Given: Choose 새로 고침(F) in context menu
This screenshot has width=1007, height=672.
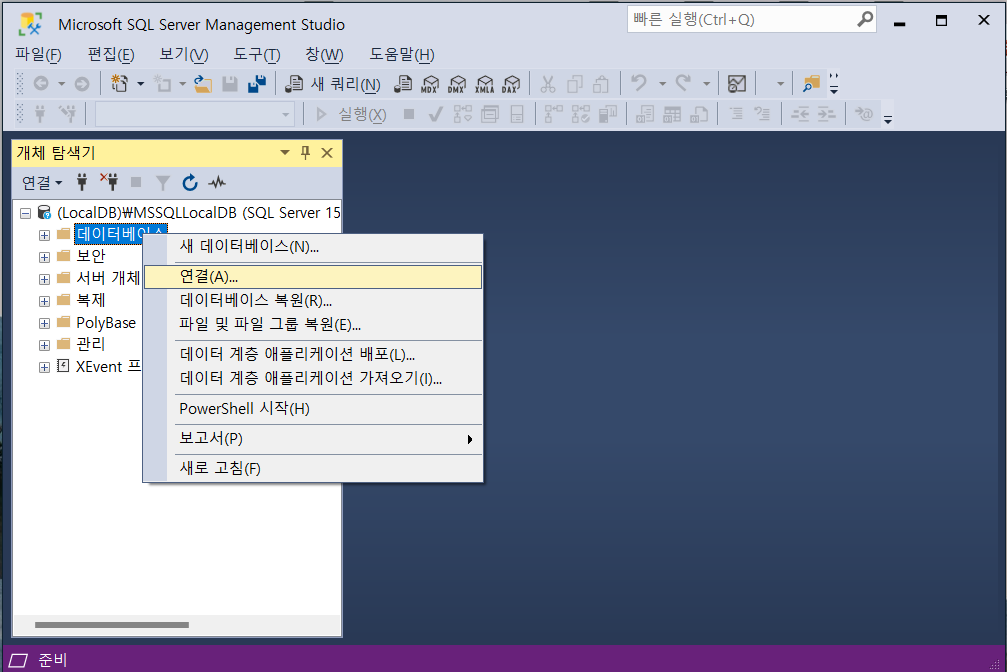Looking at the screenshot, I should tap(313, 468).
